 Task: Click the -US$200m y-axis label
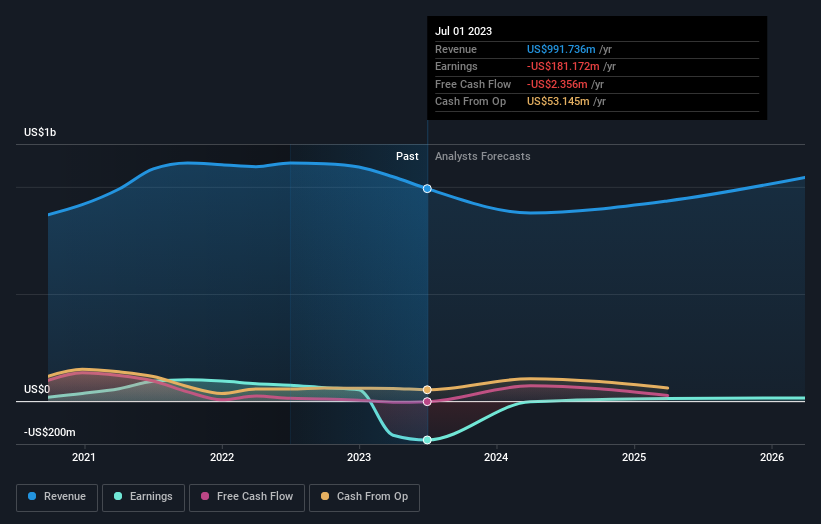[49, 432]
